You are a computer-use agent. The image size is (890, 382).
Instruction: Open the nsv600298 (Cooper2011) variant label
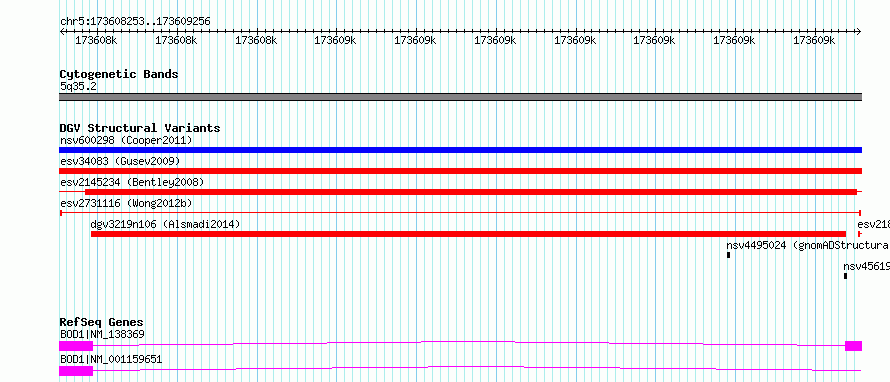coord(126,140)
